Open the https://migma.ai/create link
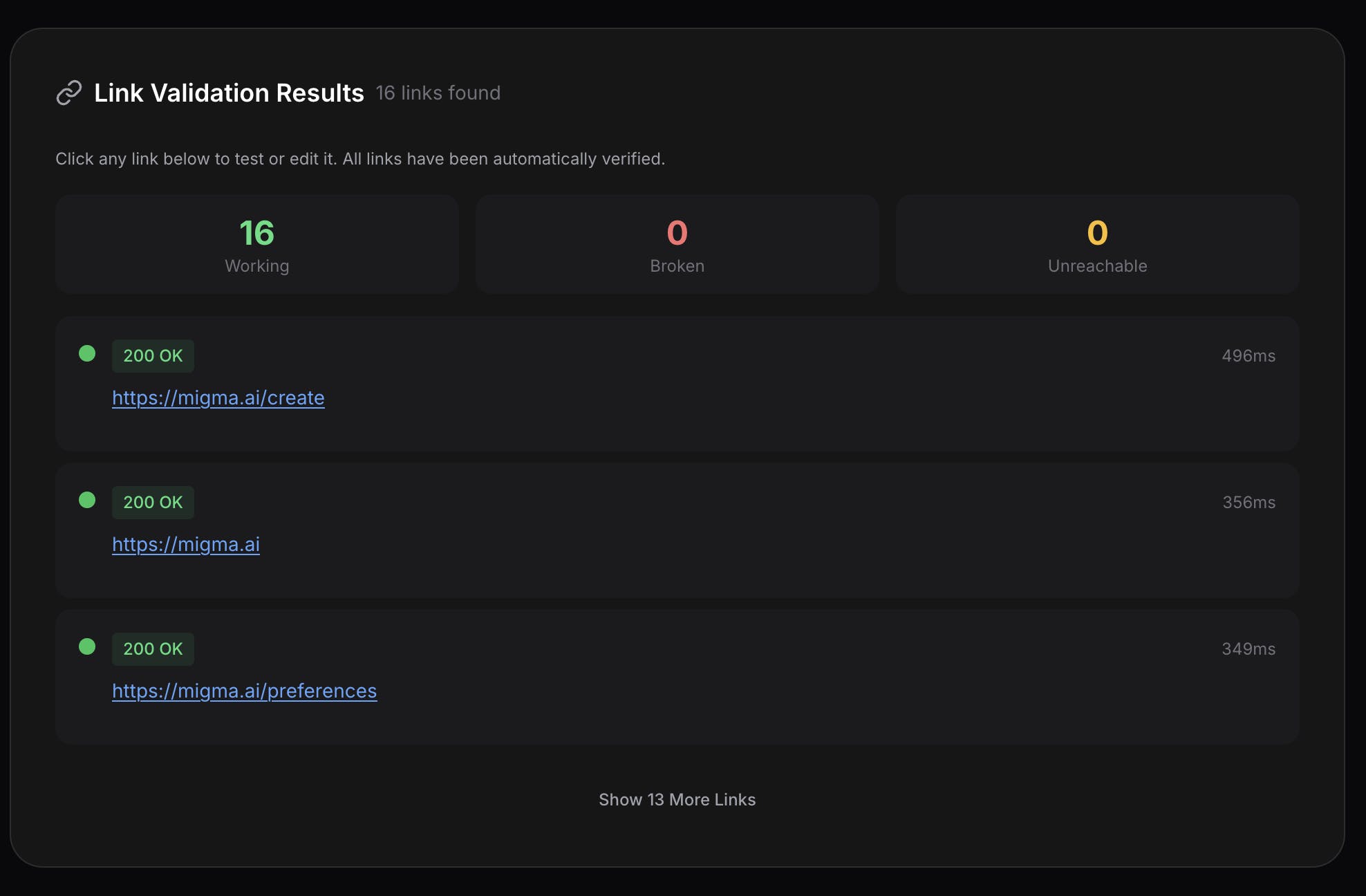This screenshot has width=1366, height=896. tap(218, 398)
